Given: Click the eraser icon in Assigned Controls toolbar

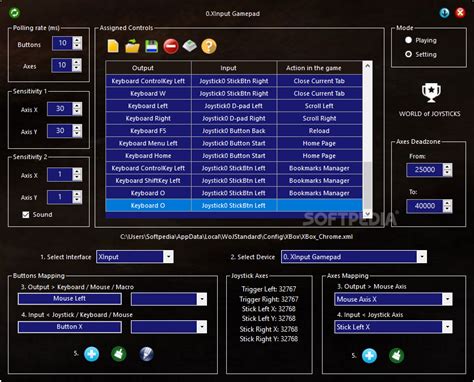Looking at the screenshot, I should click(x=190, y=46).
